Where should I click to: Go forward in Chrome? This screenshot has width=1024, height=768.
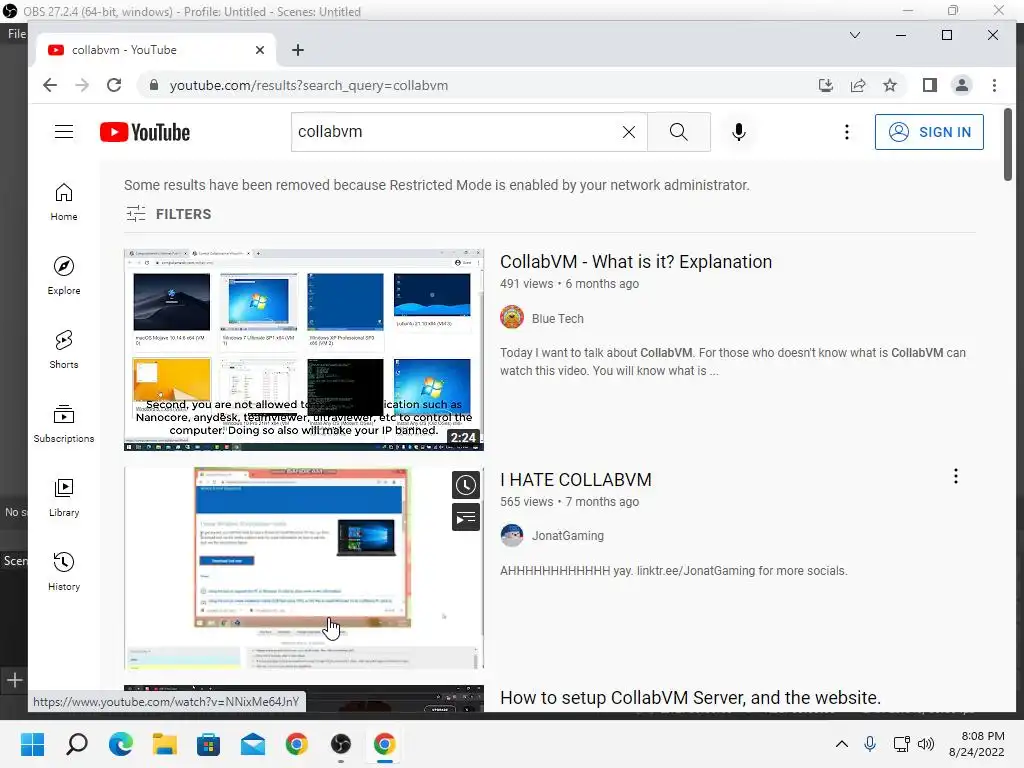pyautogui.click(x=82, y=86)
